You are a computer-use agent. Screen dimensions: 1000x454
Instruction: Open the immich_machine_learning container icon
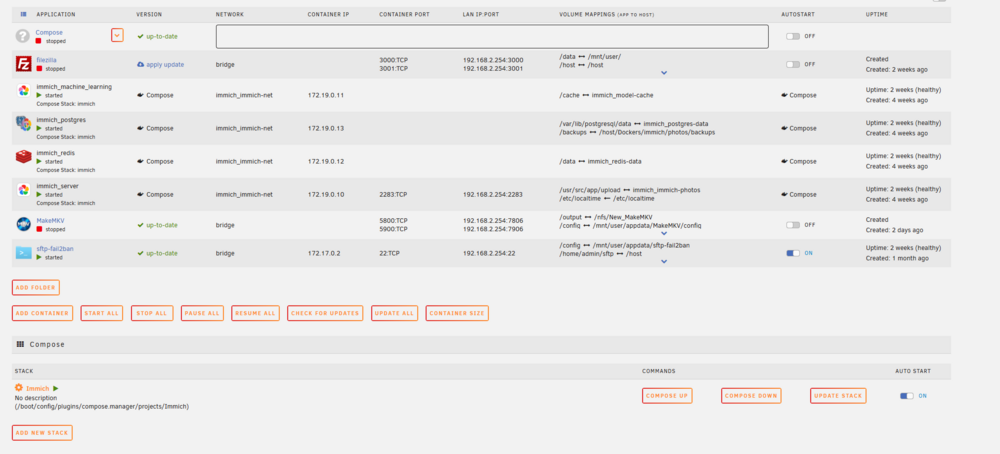[x=24, y=91]
